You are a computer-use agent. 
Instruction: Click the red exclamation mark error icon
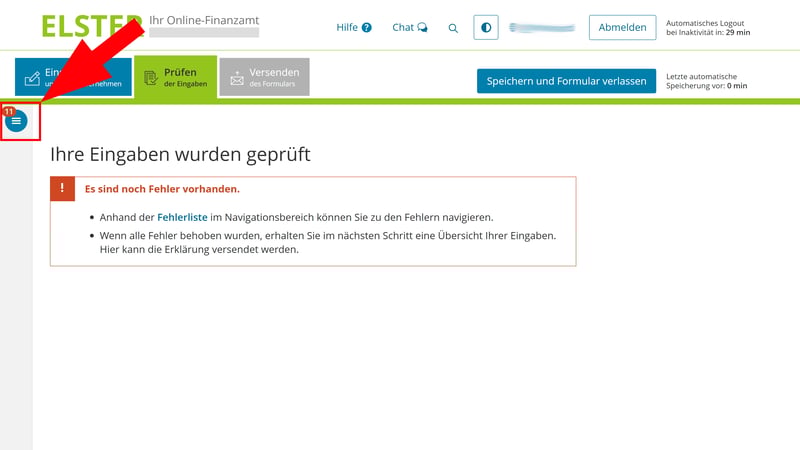pyautogui.click(x=62, y=189)
